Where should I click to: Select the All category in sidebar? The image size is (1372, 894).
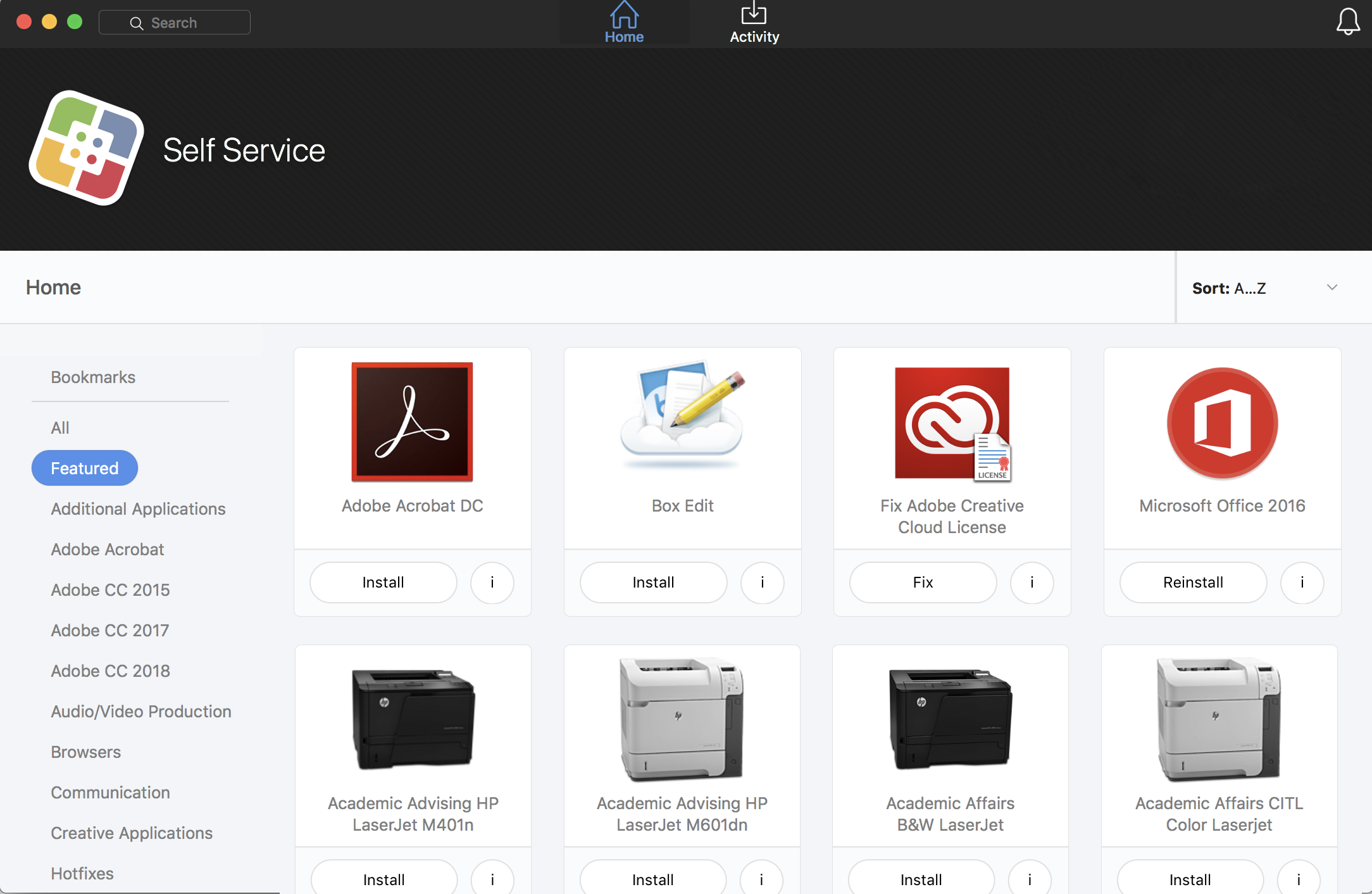[x=59, y=427]
